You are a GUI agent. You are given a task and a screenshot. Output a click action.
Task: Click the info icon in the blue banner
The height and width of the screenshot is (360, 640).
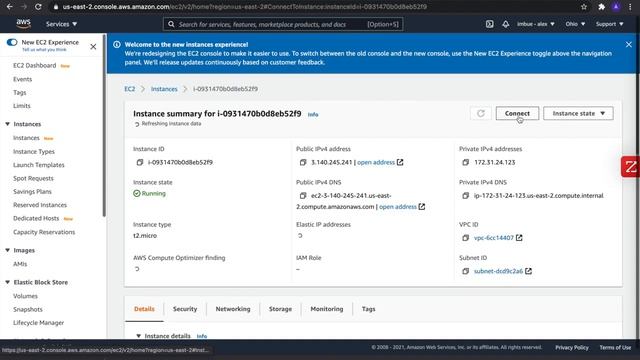(117, 44)
